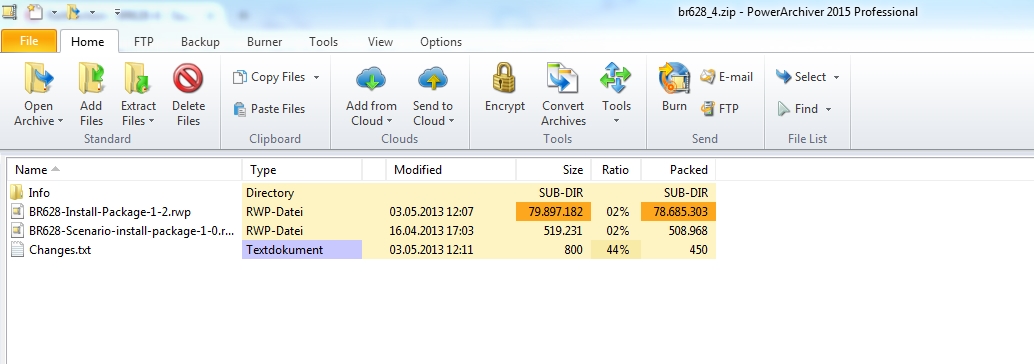Viewport: 1034px width, 364px height.
Task: Expand the Send to Cloud dropdown arrow
Action: coord(451,121)
